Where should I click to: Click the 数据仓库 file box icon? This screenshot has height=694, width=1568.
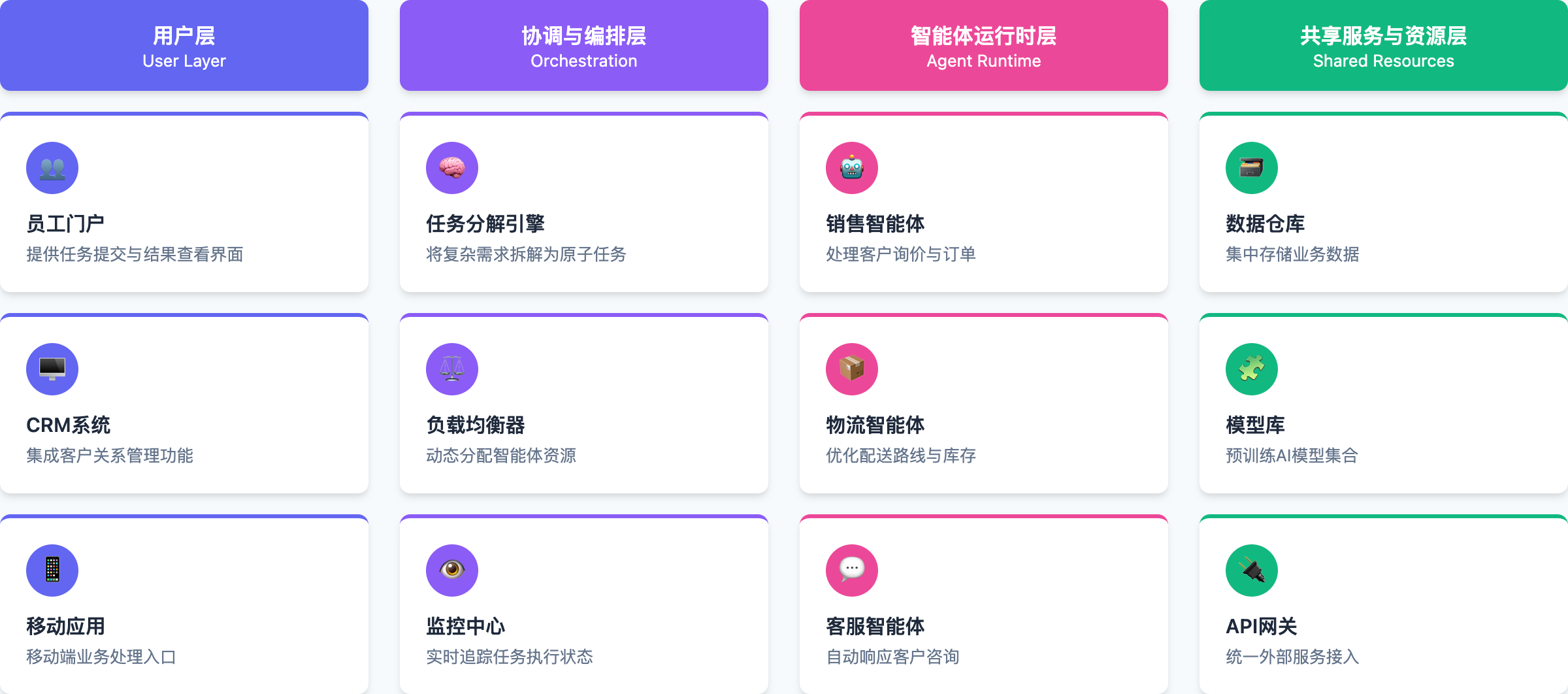click(x=1252, y=168)
